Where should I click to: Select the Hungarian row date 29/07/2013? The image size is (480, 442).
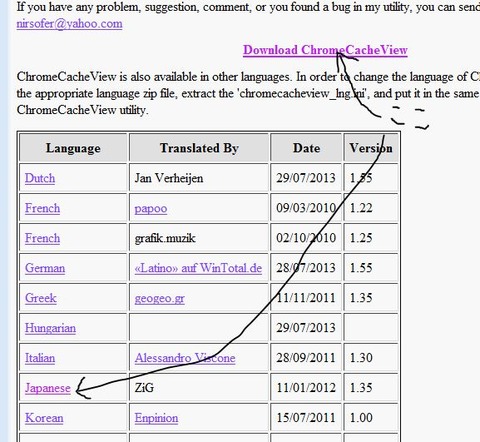coord(306,328)
